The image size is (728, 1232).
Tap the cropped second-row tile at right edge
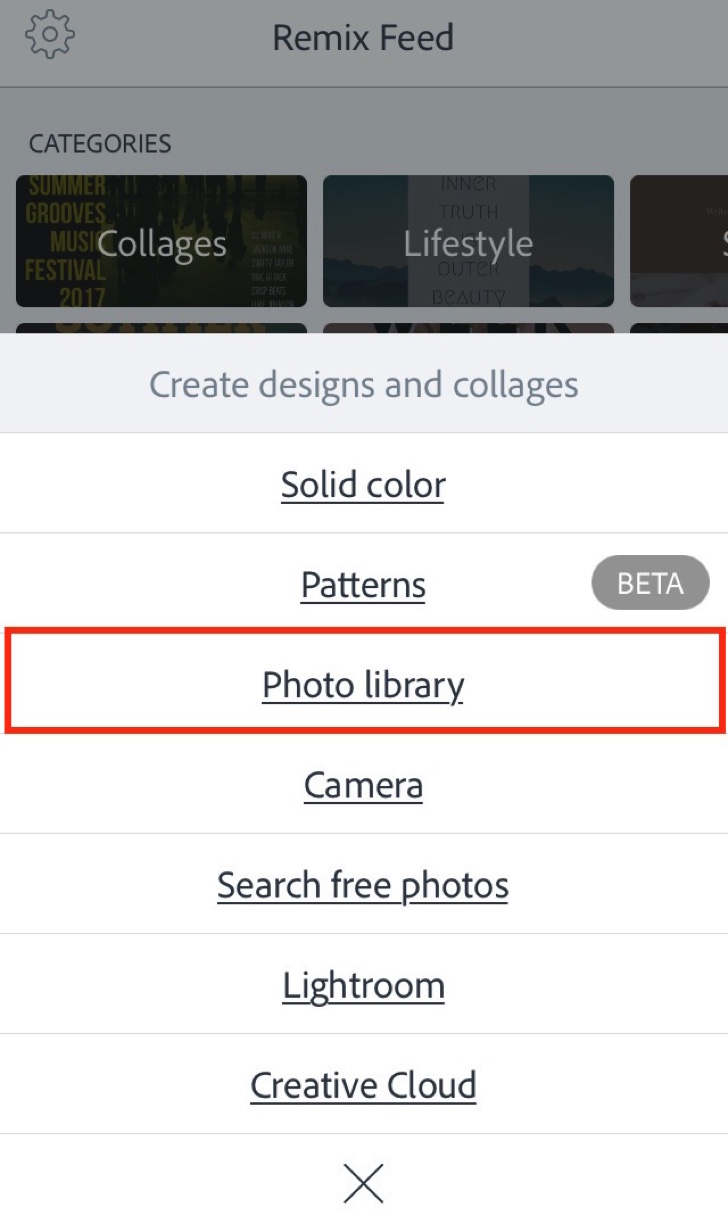click(680, 327)
